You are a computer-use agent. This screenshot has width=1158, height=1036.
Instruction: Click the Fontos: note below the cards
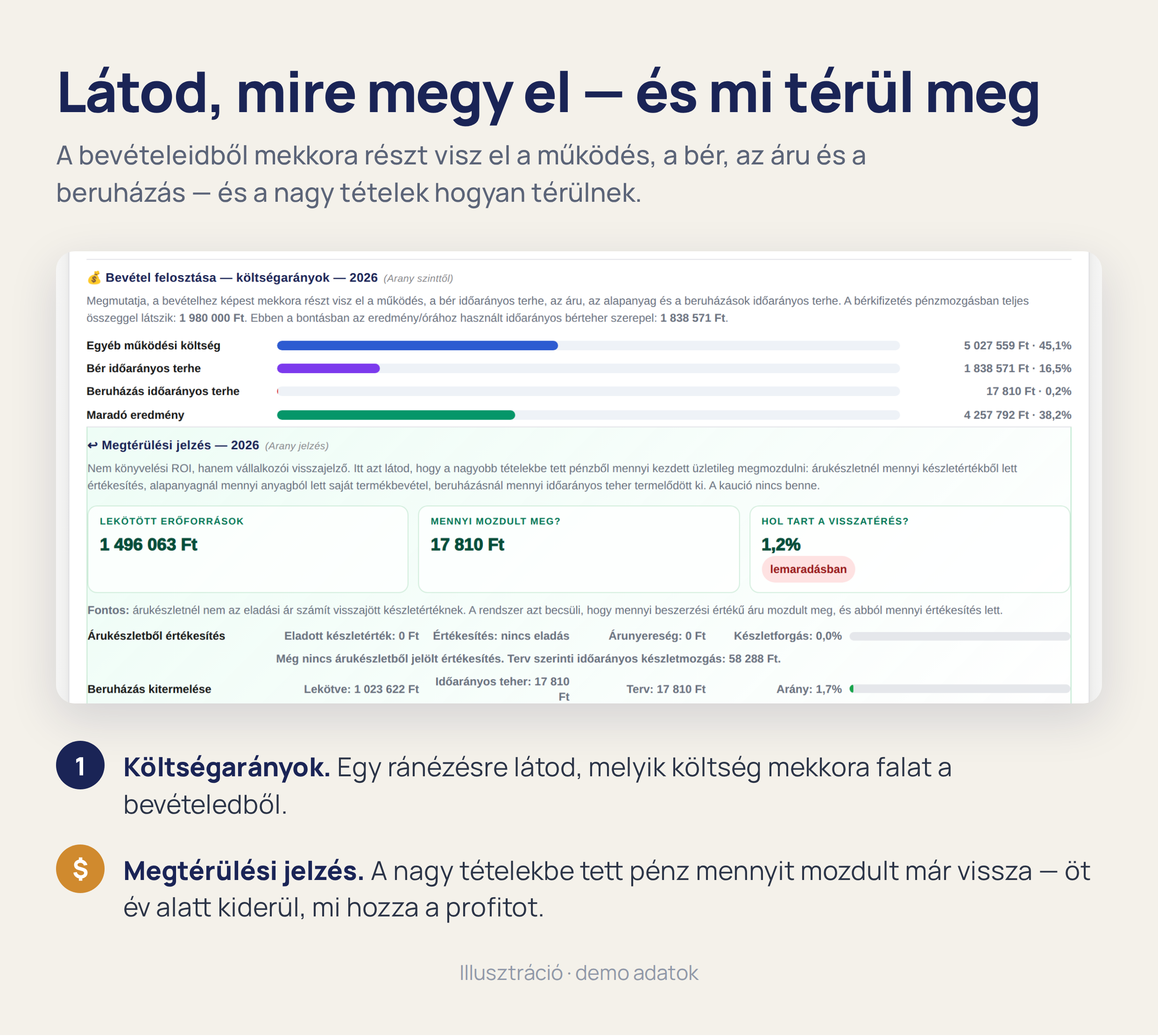(545, 610)
